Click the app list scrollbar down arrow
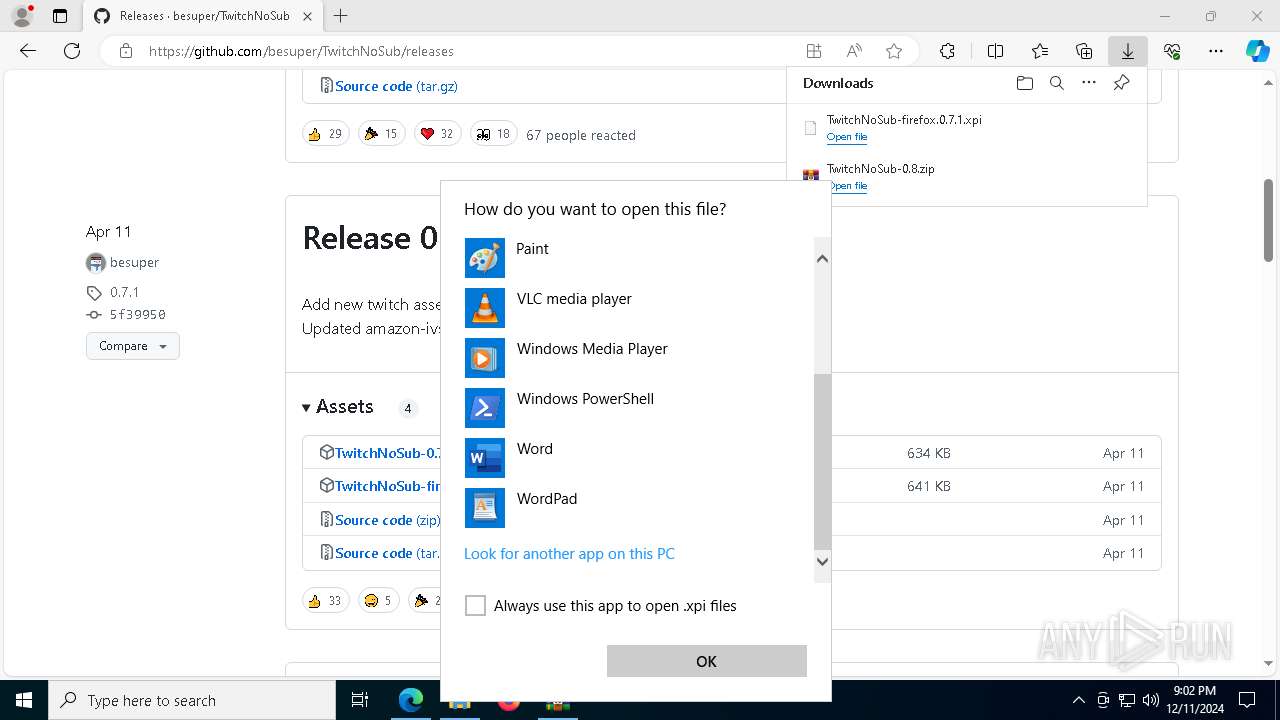This screenshot has height=720, width=1280. tap(822, 561)
